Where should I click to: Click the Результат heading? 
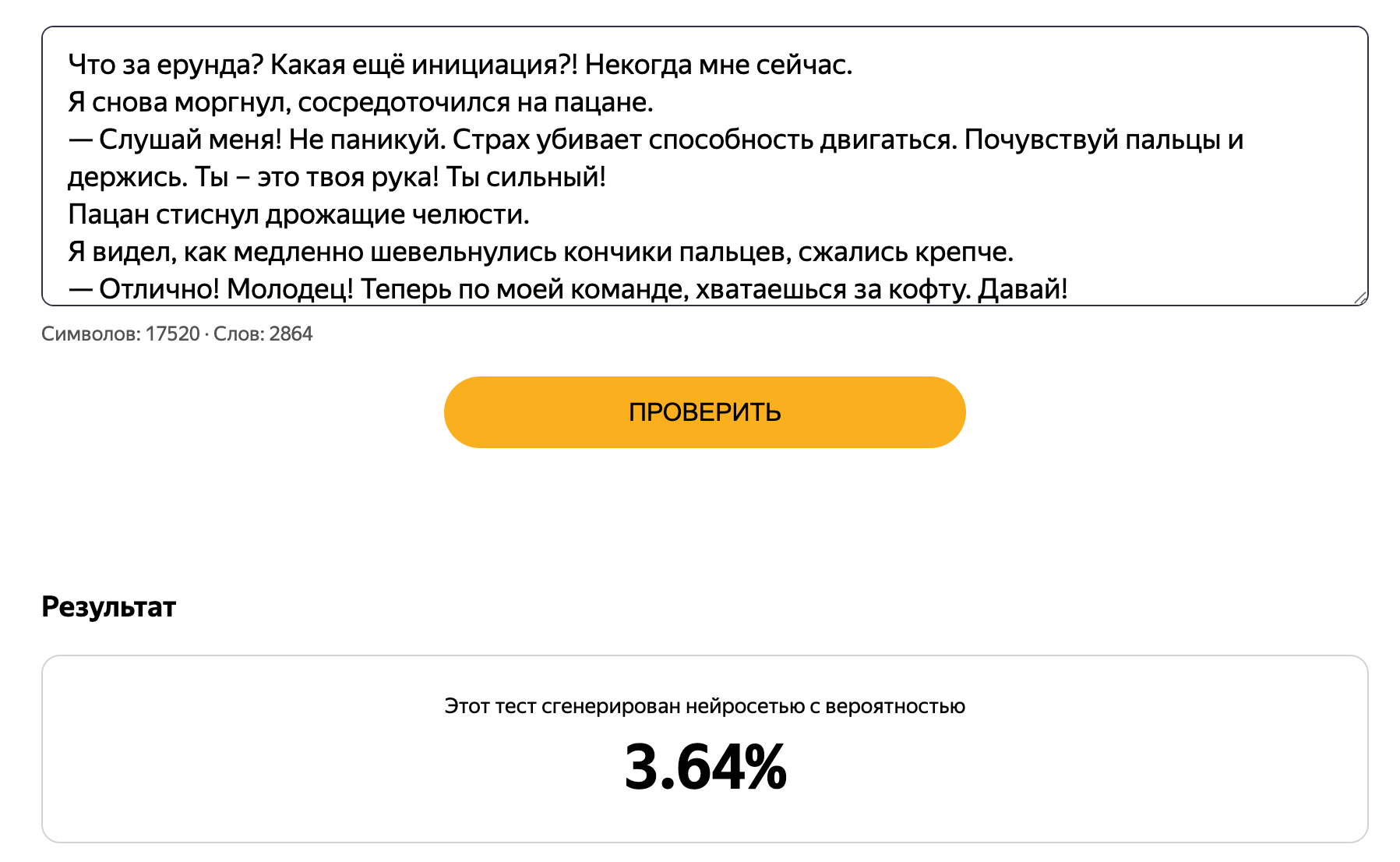pyautogui.click(x=109, y=606)
